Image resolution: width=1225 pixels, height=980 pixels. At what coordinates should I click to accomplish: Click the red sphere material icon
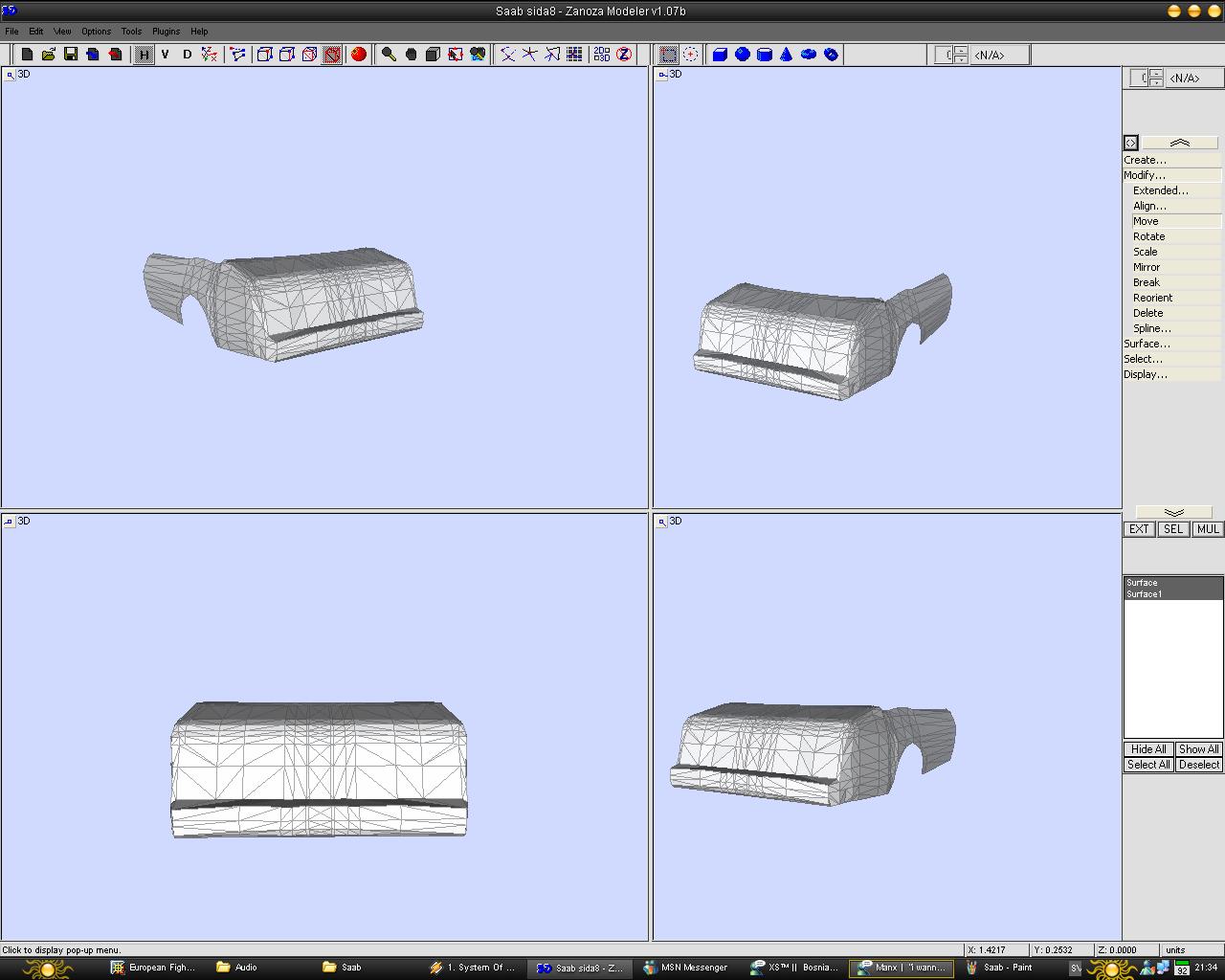point(359,55)
